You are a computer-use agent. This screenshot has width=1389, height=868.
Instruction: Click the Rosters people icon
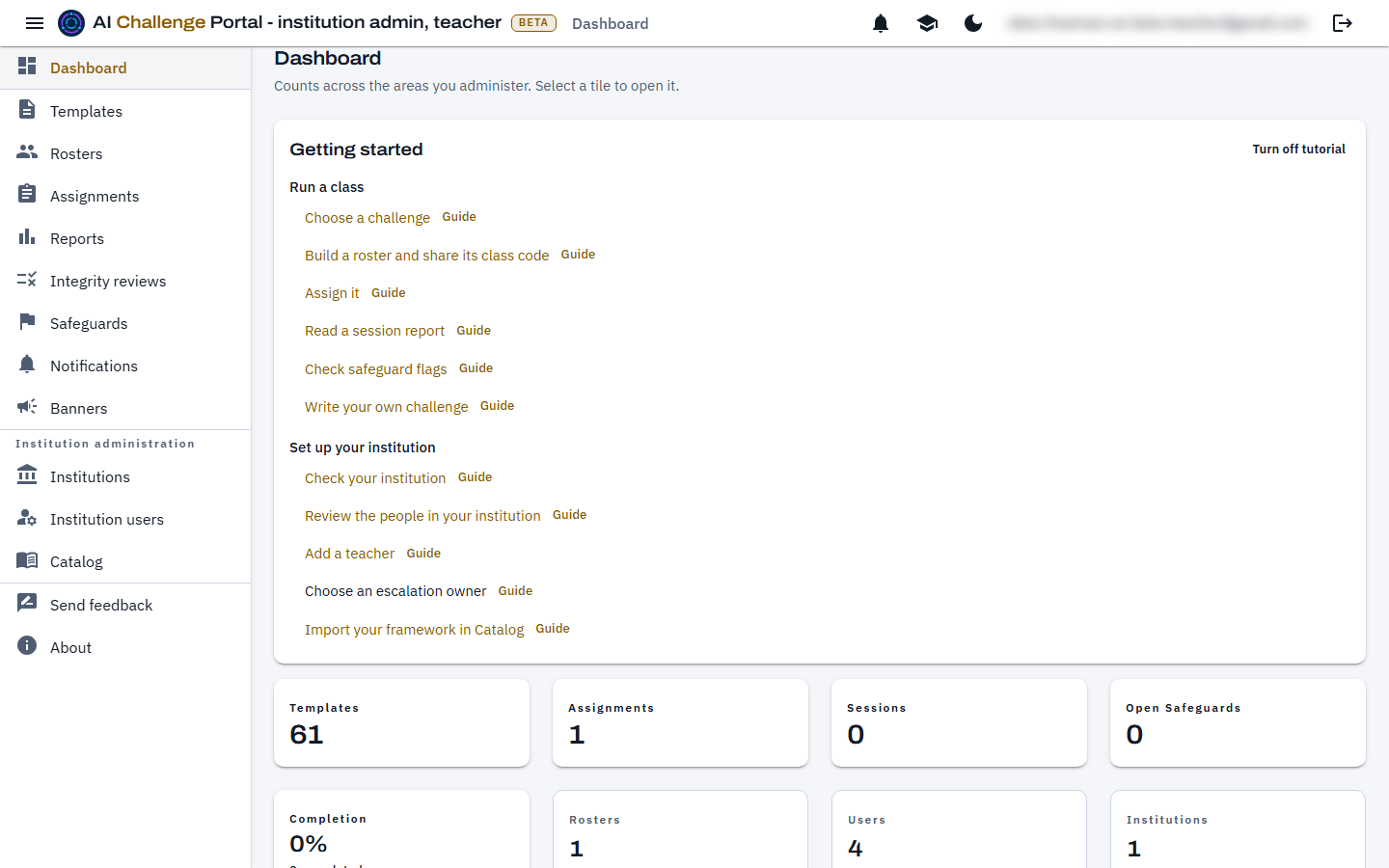click(27, 152)
